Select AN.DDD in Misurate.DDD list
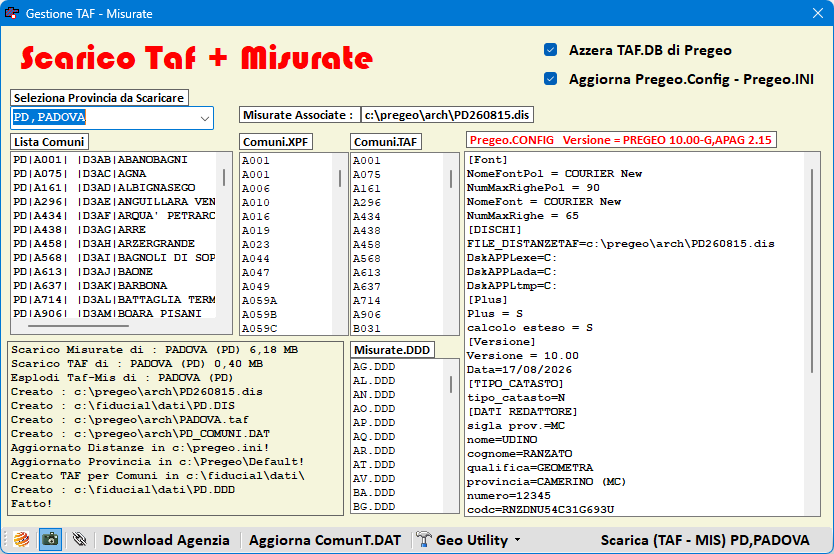 pos(398,394)
